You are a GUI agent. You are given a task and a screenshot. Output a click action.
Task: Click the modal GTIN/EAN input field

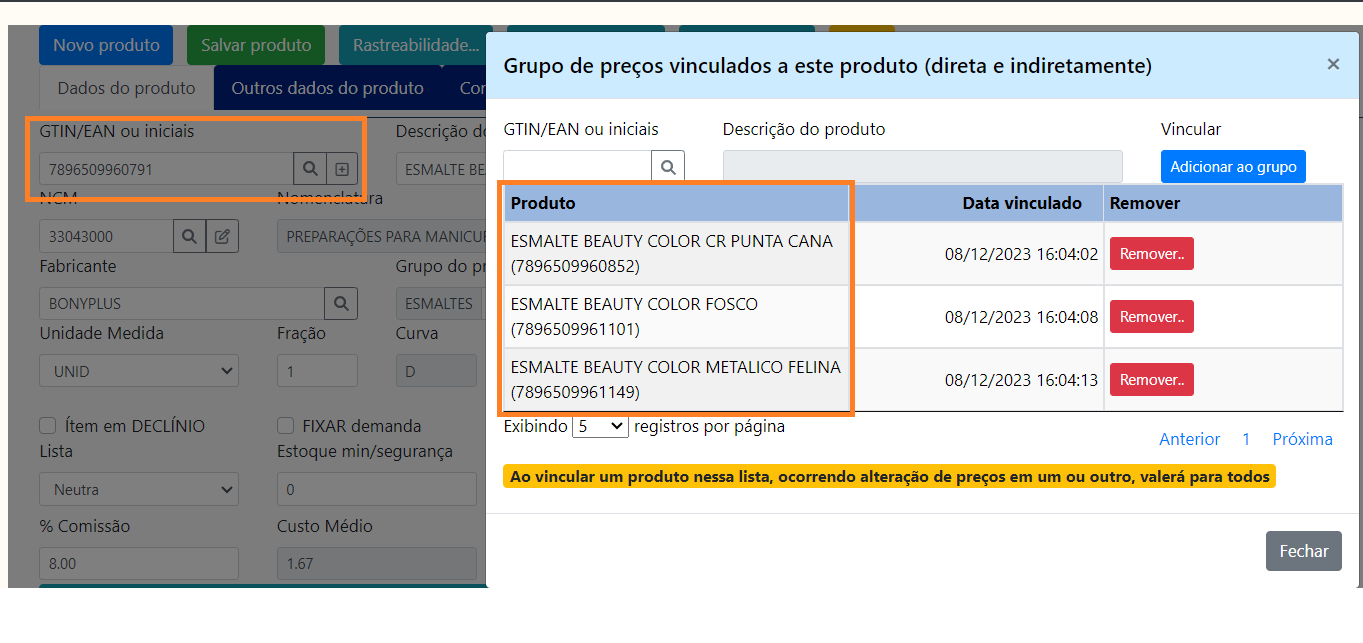click(577, 166)
